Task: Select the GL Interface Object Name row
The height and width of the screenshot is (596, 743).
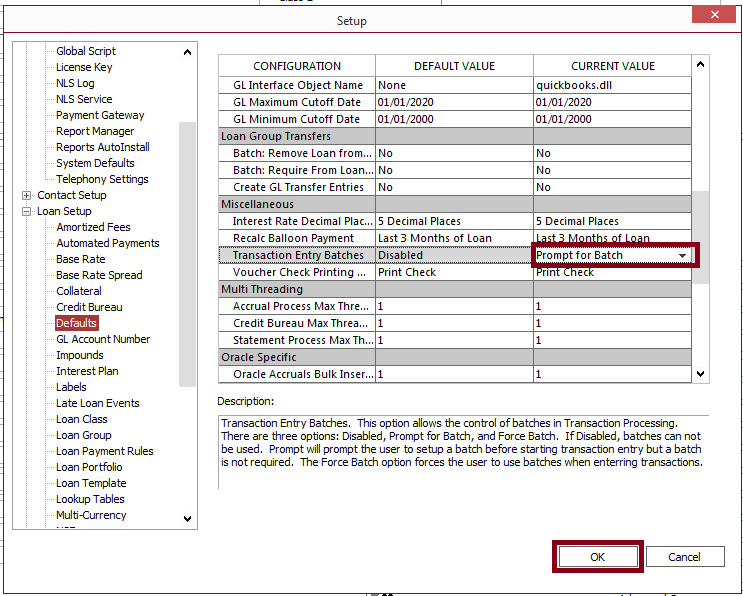Action: [x=455, y=85]
